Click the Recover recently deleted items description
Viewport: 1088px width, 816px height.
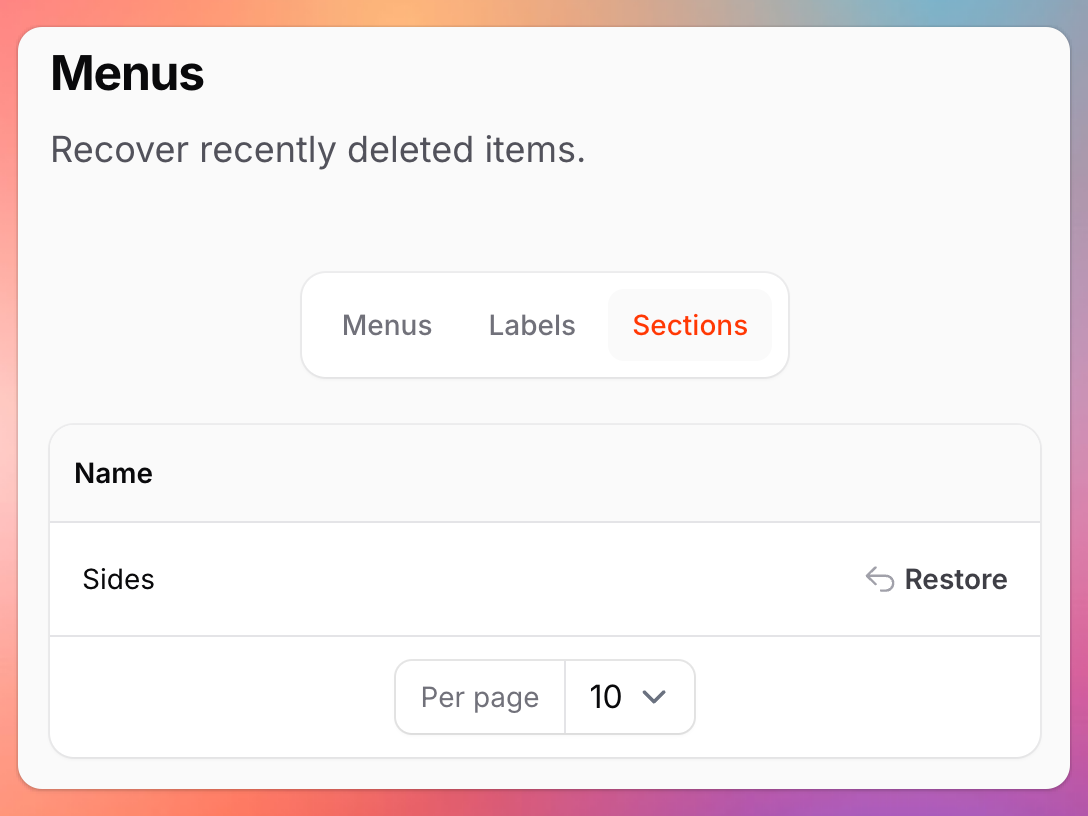coord(318,149)
